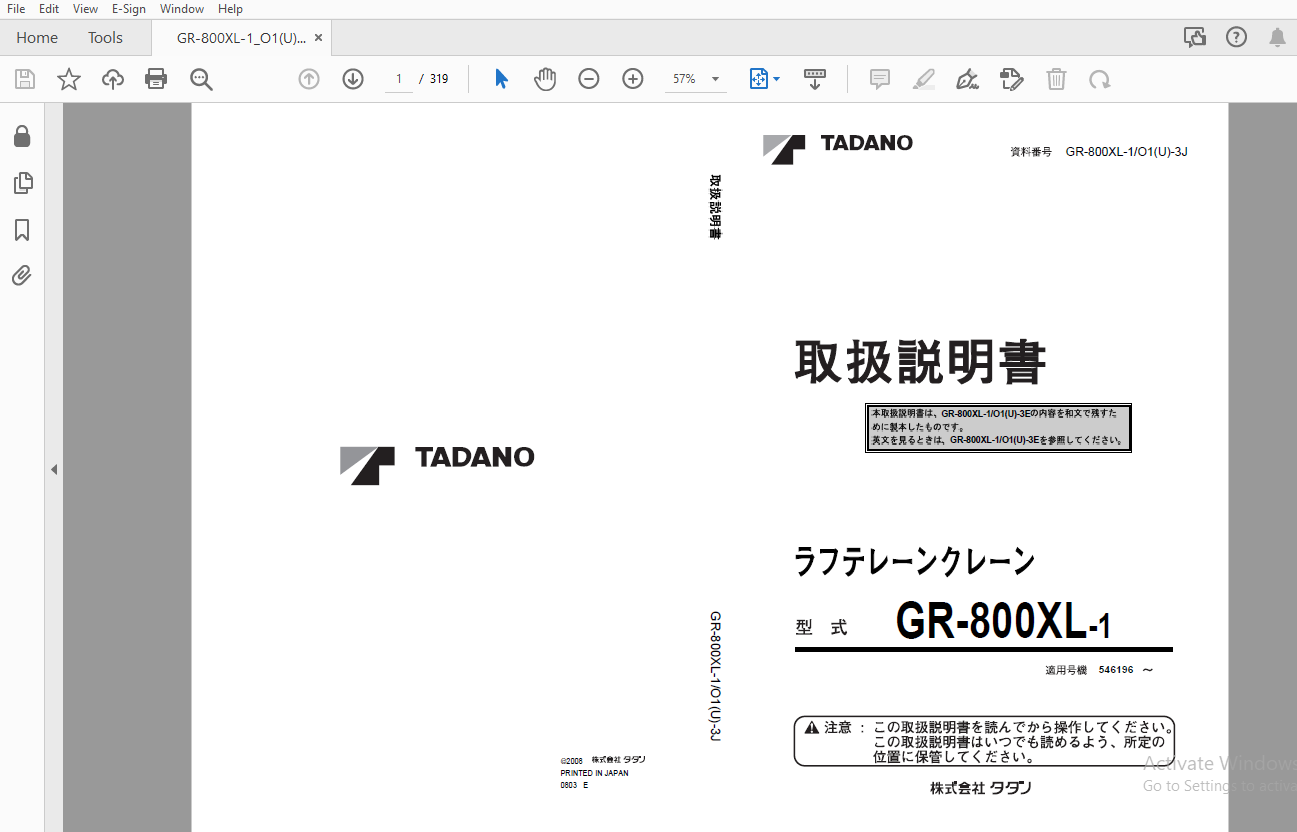Select the highlight text tool
The height and width of the screenshot is (832, 1297).
tap(924, 79)
